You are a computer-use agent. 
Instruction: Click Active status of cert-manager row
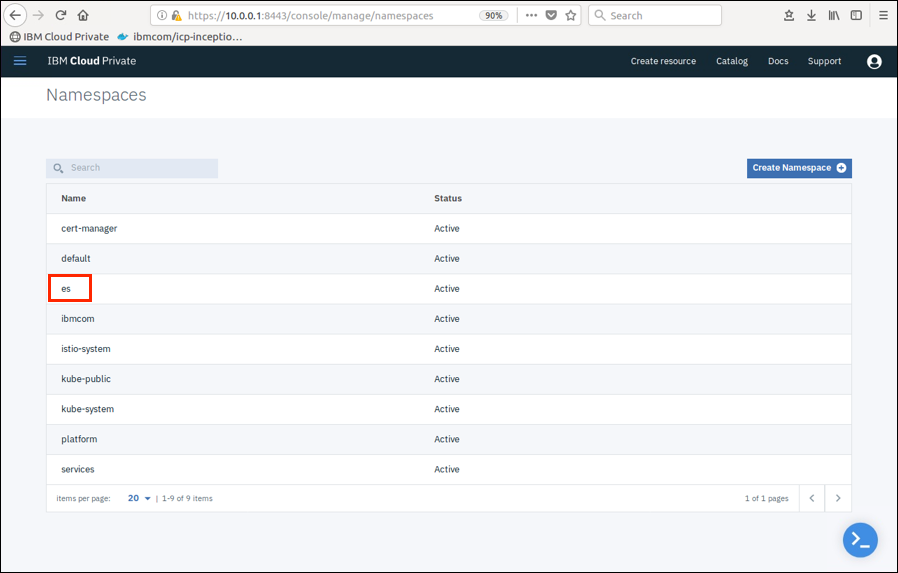point(447,228)
